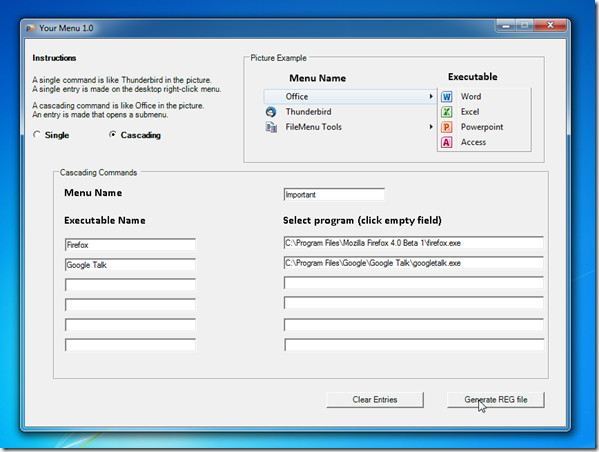Click the Instructions heading text
Image resolution: width=599 pixels, height=452 pixels.
54,58
